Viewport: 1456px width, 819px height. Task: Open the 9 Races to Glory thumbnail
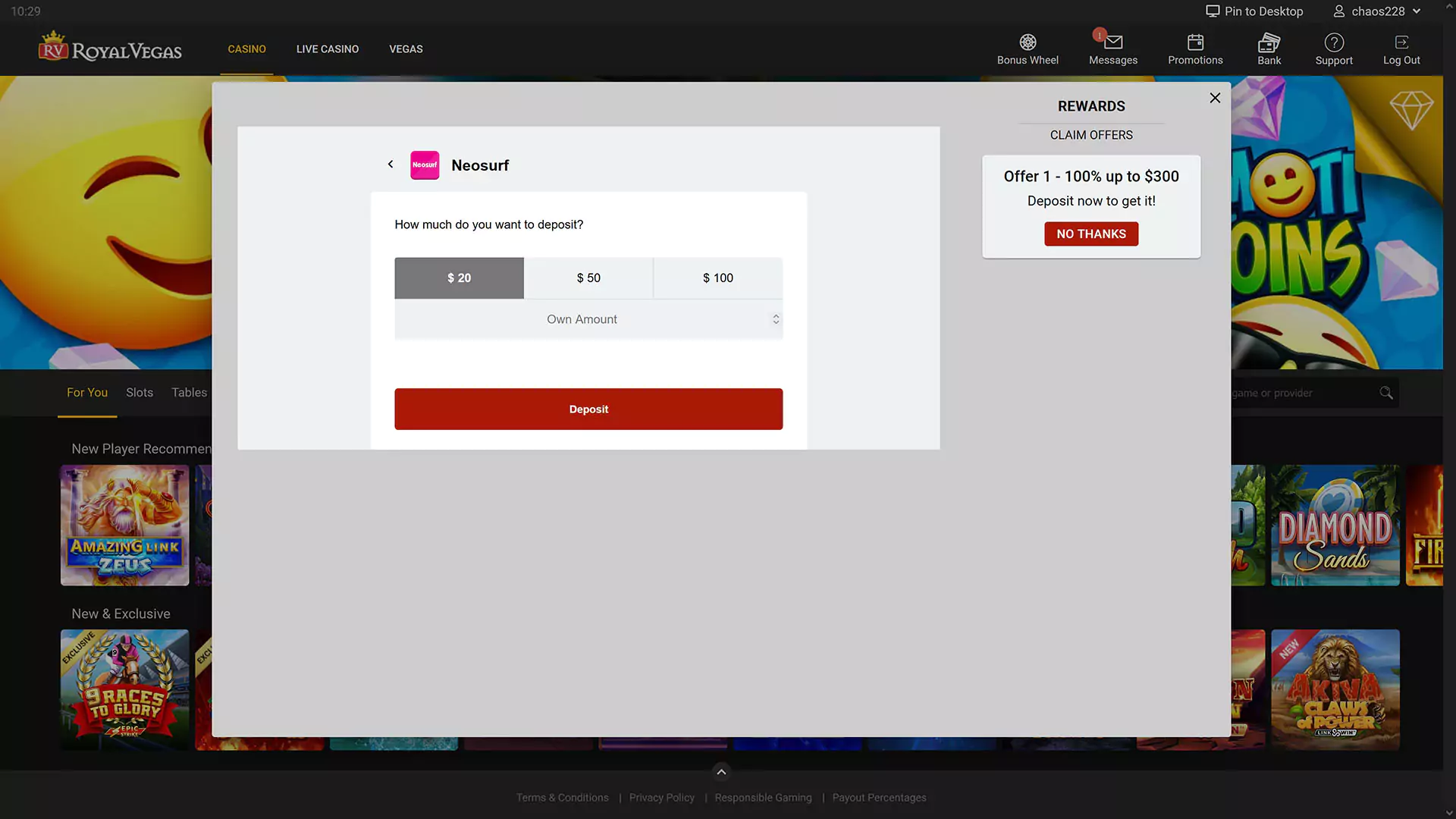[125, 690]
